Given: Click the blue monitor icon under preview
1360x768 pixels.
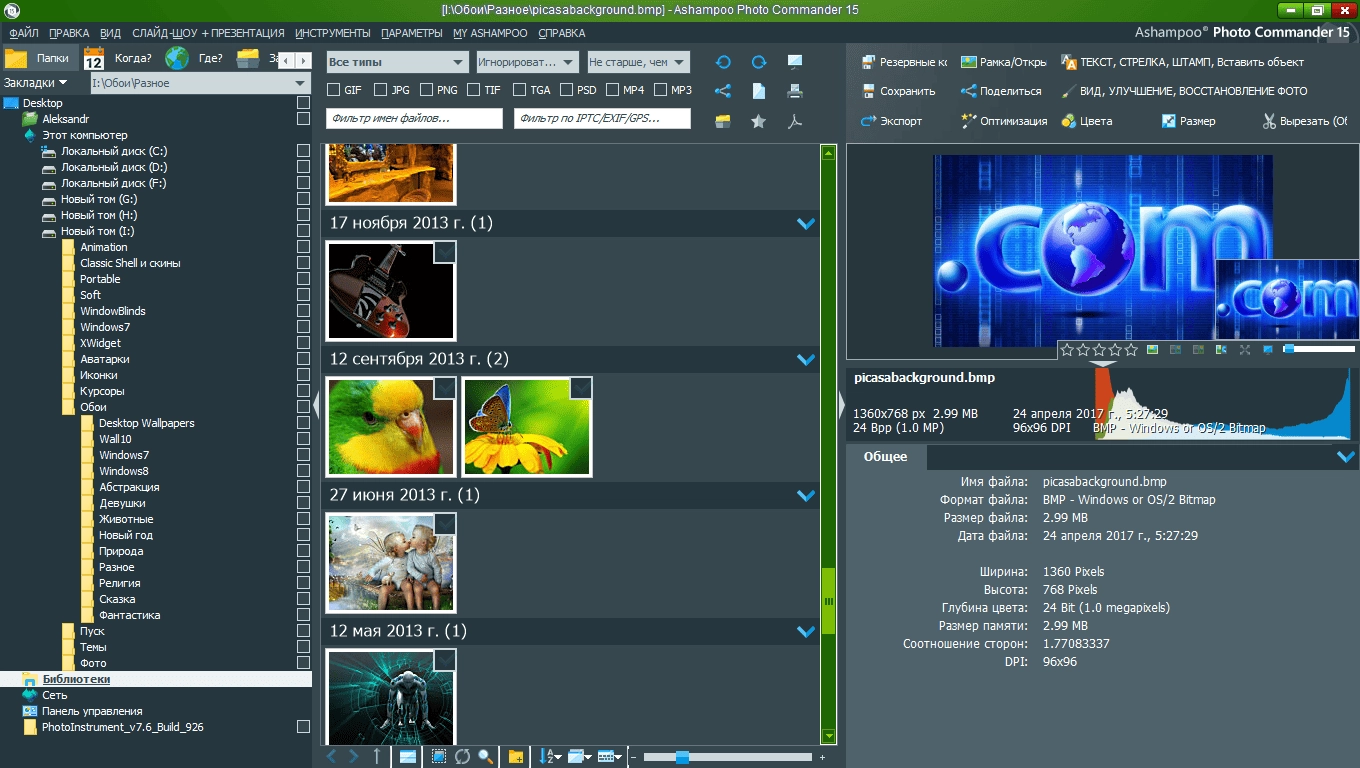Looking at the screenshot, I should point(1268,350).
